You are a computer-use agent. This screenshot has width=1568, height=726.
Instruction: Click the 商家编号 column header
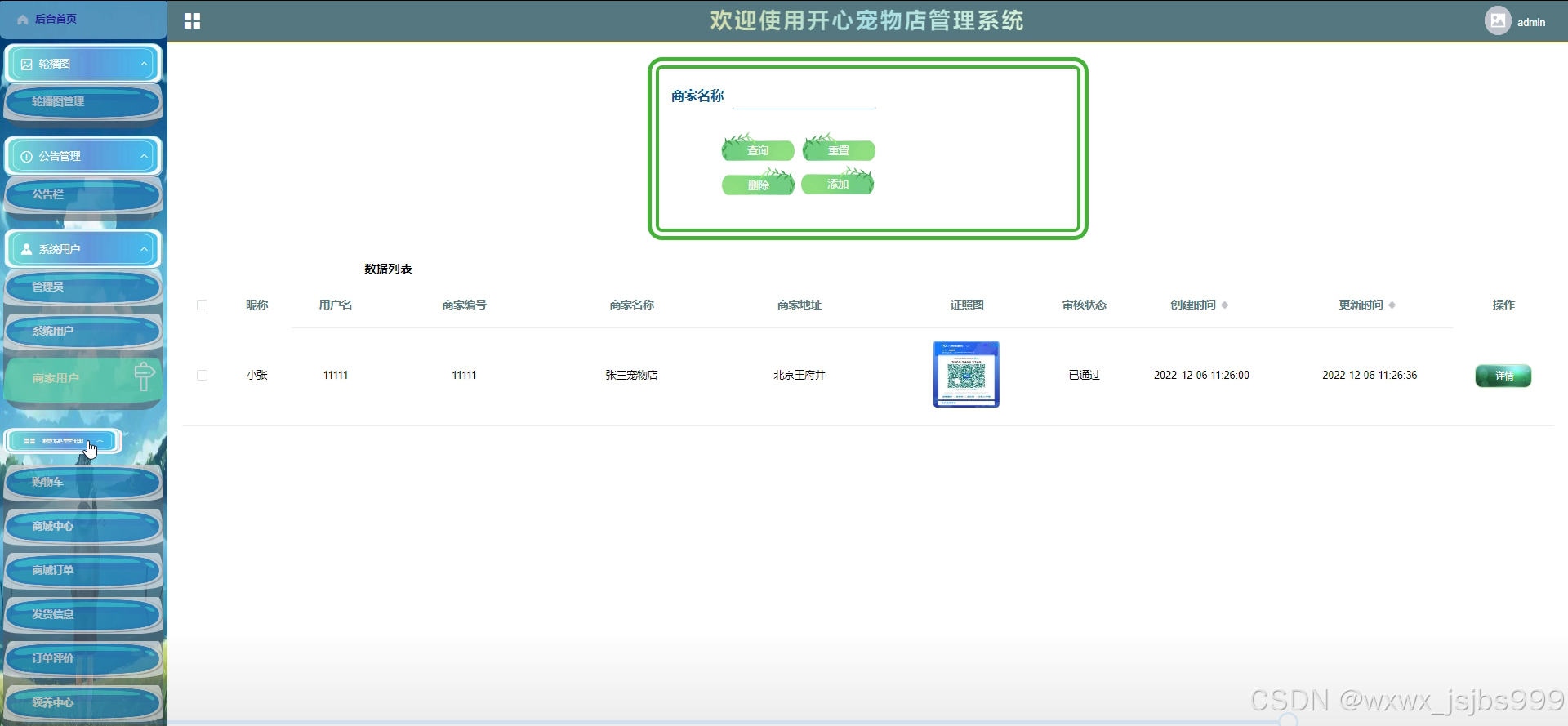click(x=465, y=305)
